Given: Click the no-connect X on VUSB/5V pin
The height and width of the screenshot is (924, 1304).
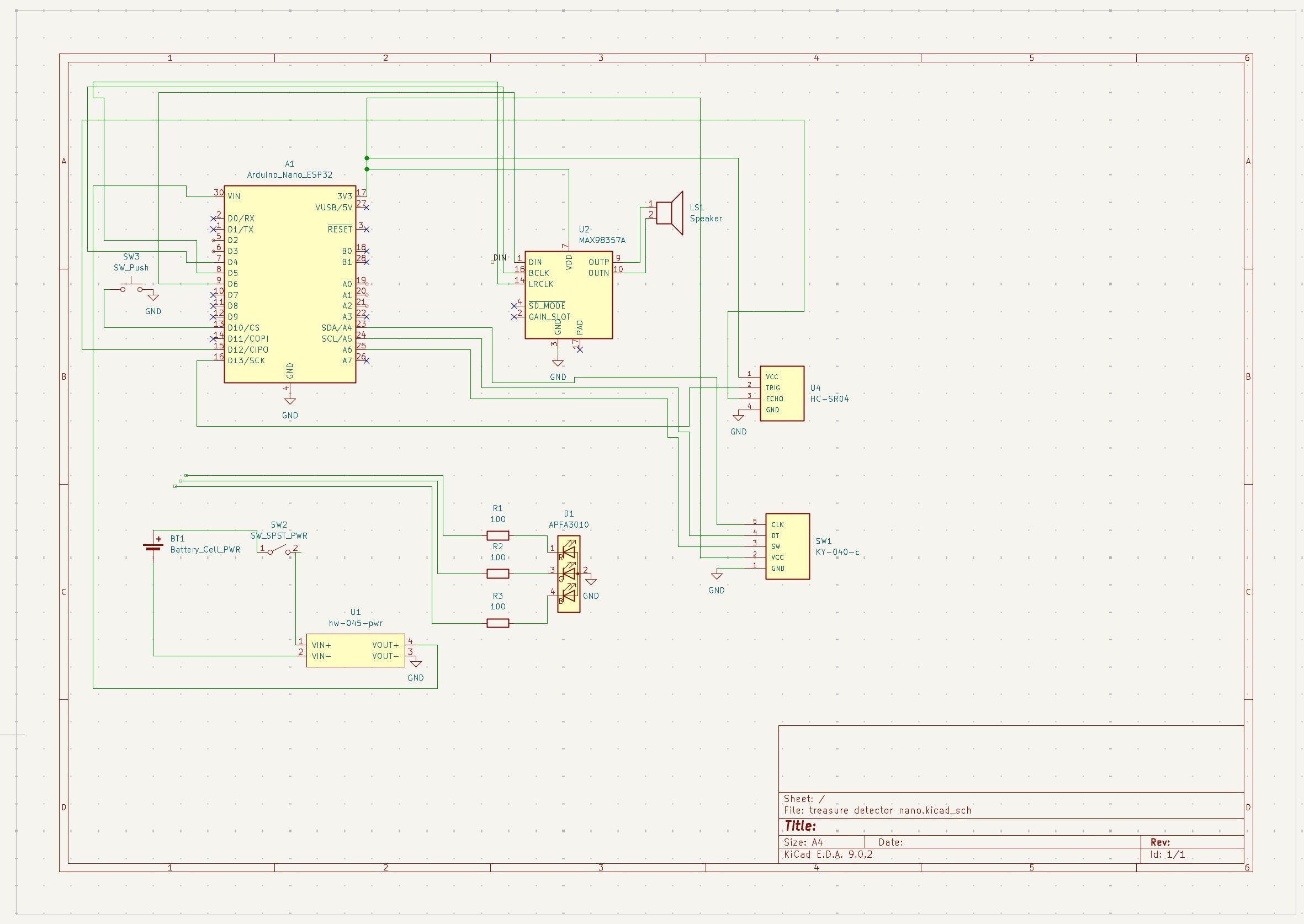Looking at the screenshot, I should click(x=367, y=207).
